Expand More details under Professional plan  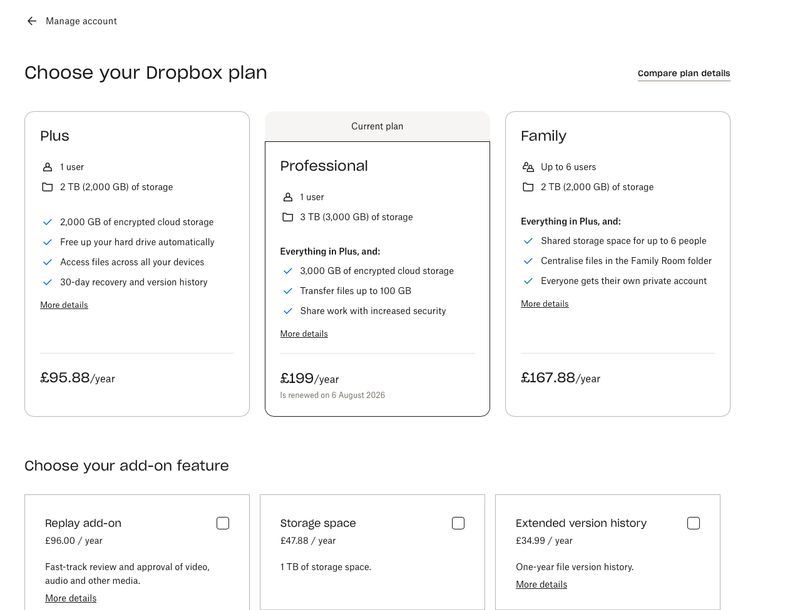click(304, 334)
